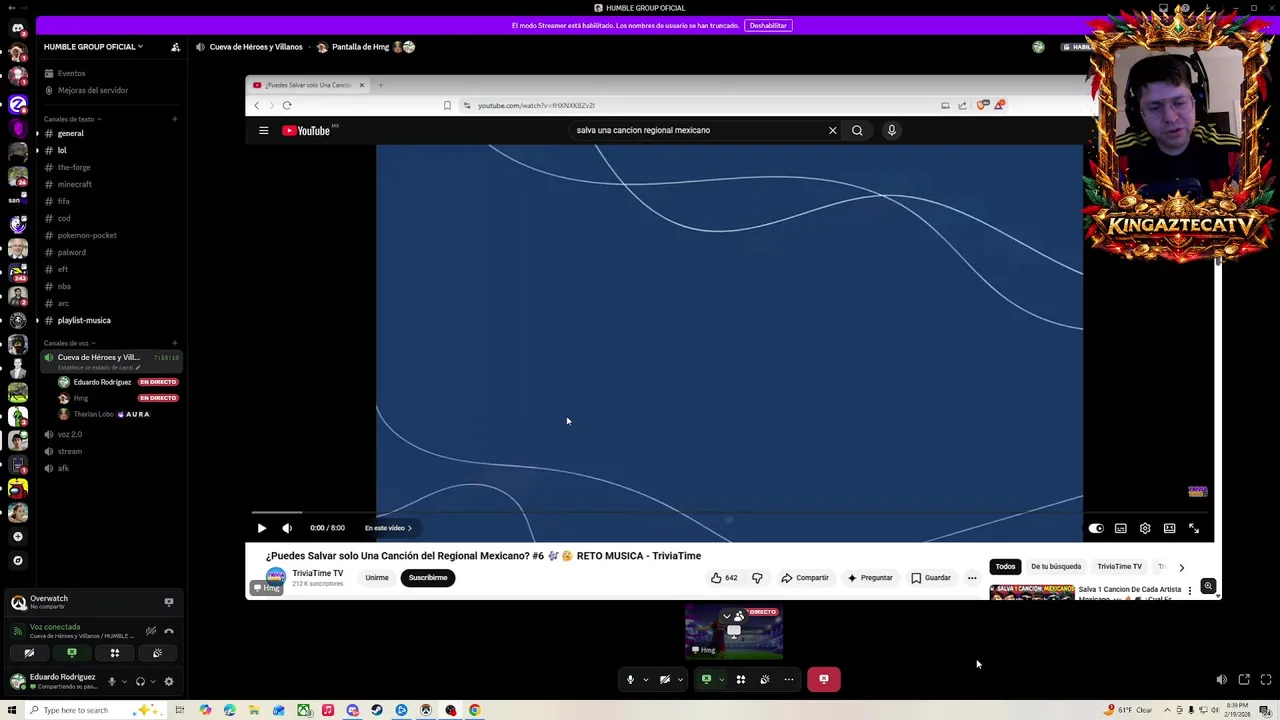Deafen with headphones icon
The width and height of the screenshot is (1280, 720).
click(140, 682)
